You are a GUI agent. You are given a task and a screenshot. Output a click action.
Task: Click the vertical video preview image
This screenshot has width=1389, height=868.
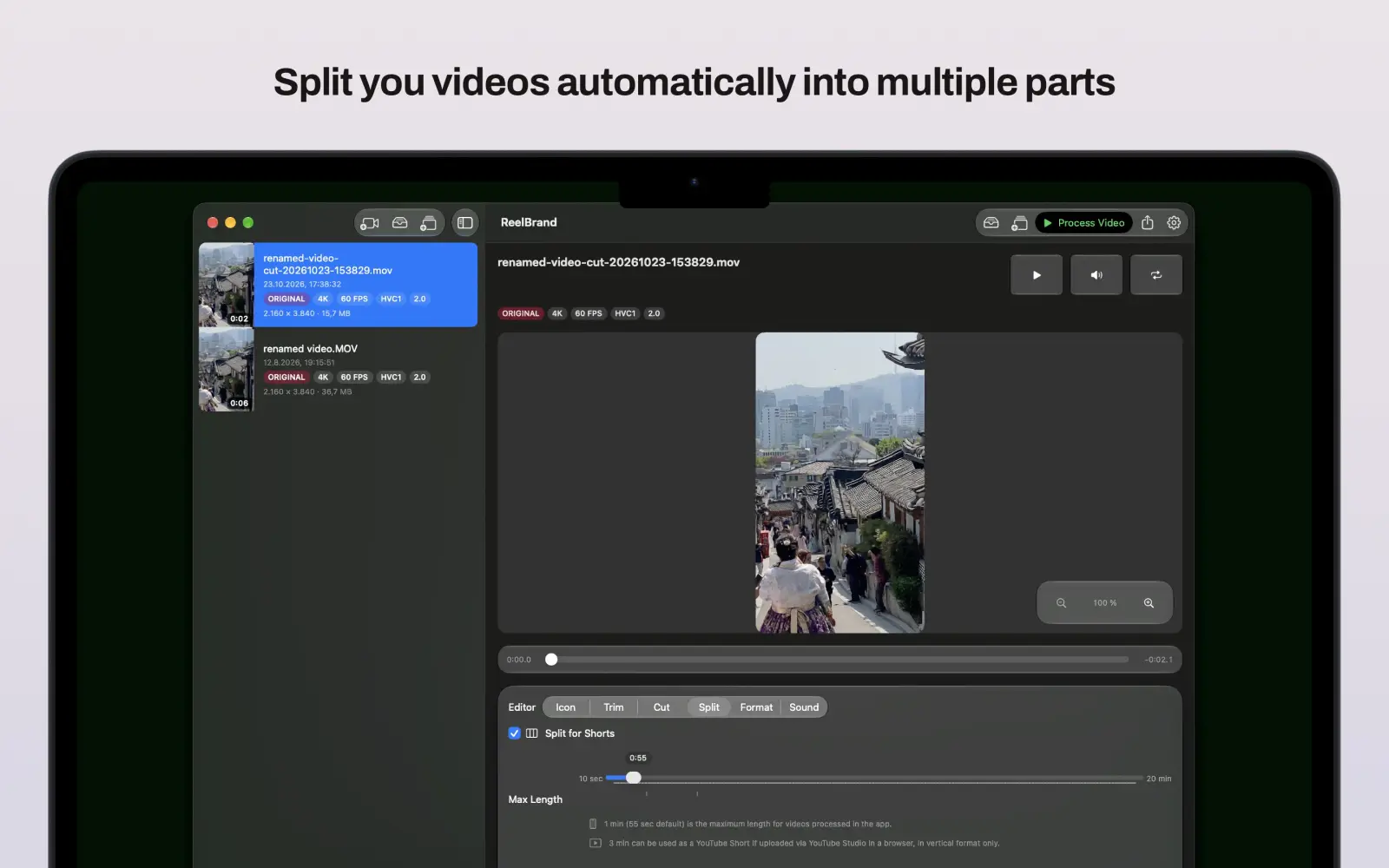(839, 483)
